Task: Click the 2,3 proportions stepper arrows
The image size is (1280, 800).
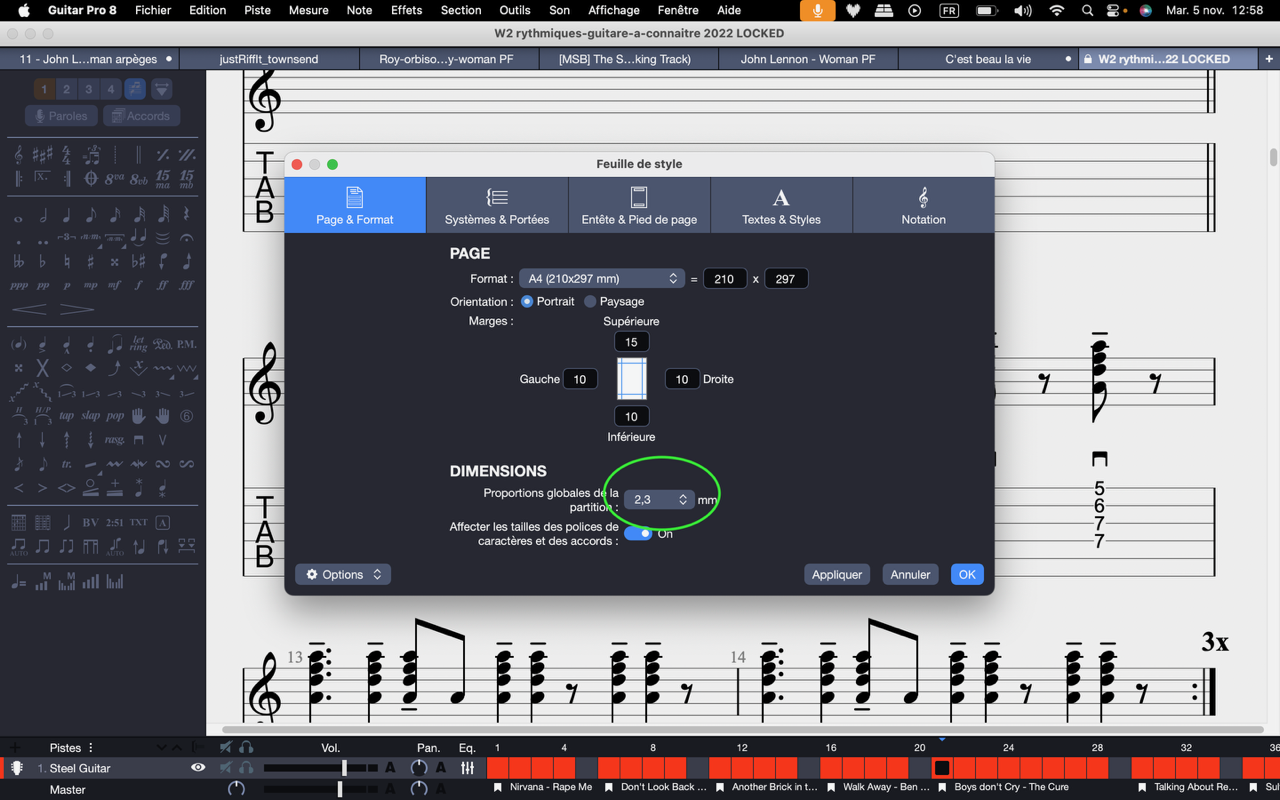Action: 683,499
